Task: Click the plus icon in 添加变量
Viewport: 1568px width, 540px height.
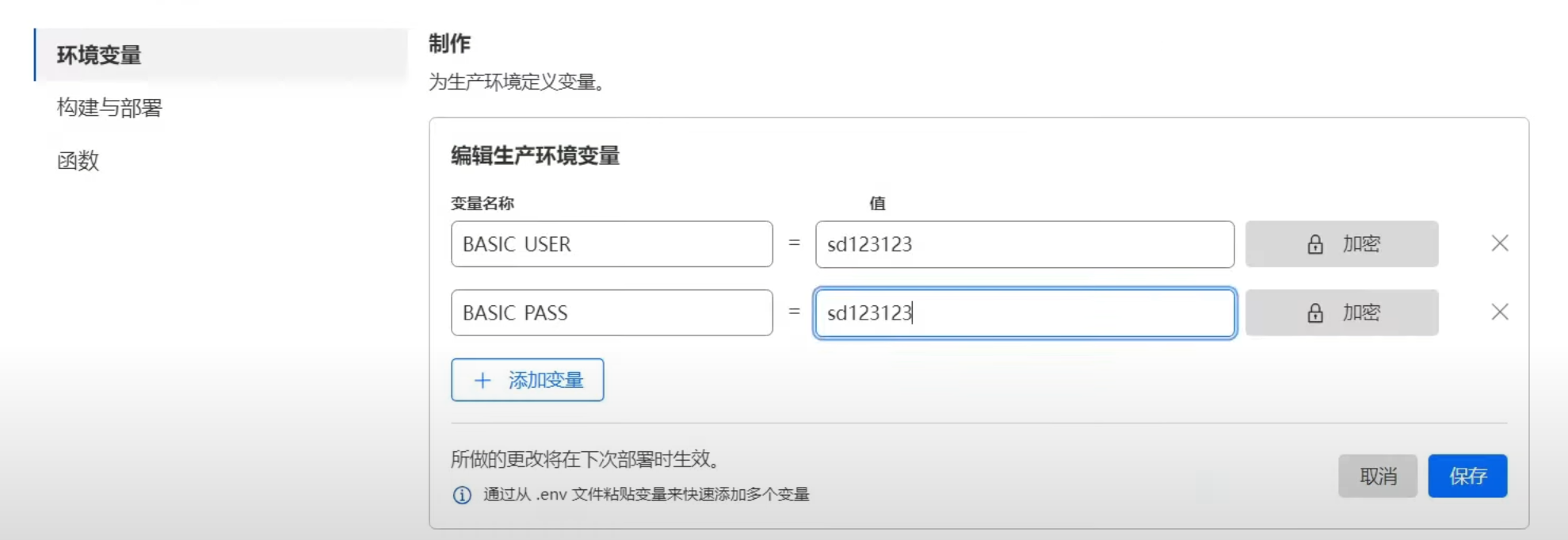Action: pos(483,381)
